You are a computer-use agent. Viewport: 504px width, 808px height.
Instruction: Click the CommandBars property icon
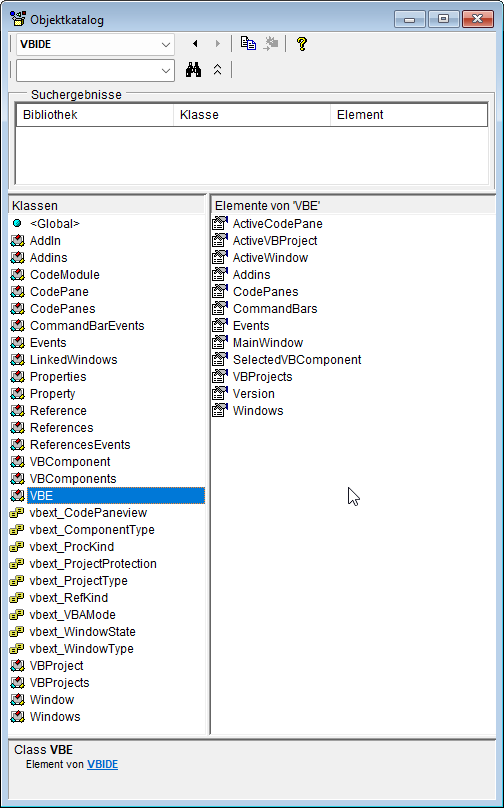click(x=220, y=309)
